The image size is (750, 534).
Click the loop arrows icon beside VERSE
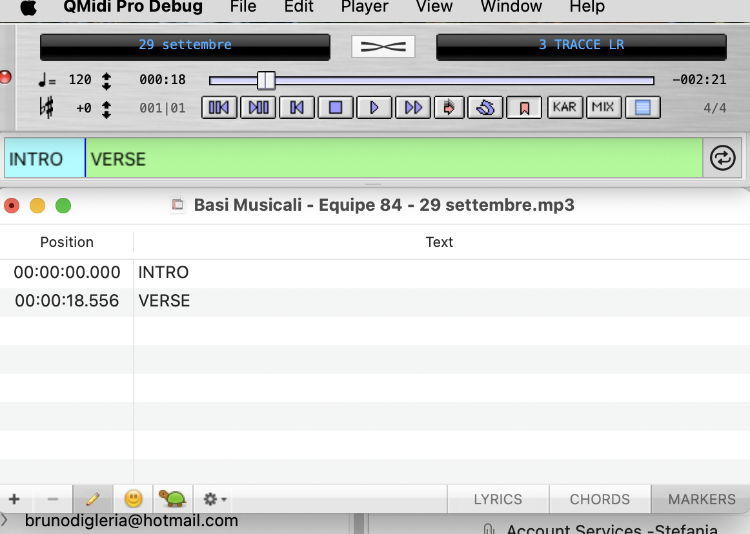pyautogui.click(x=721, y=158)
